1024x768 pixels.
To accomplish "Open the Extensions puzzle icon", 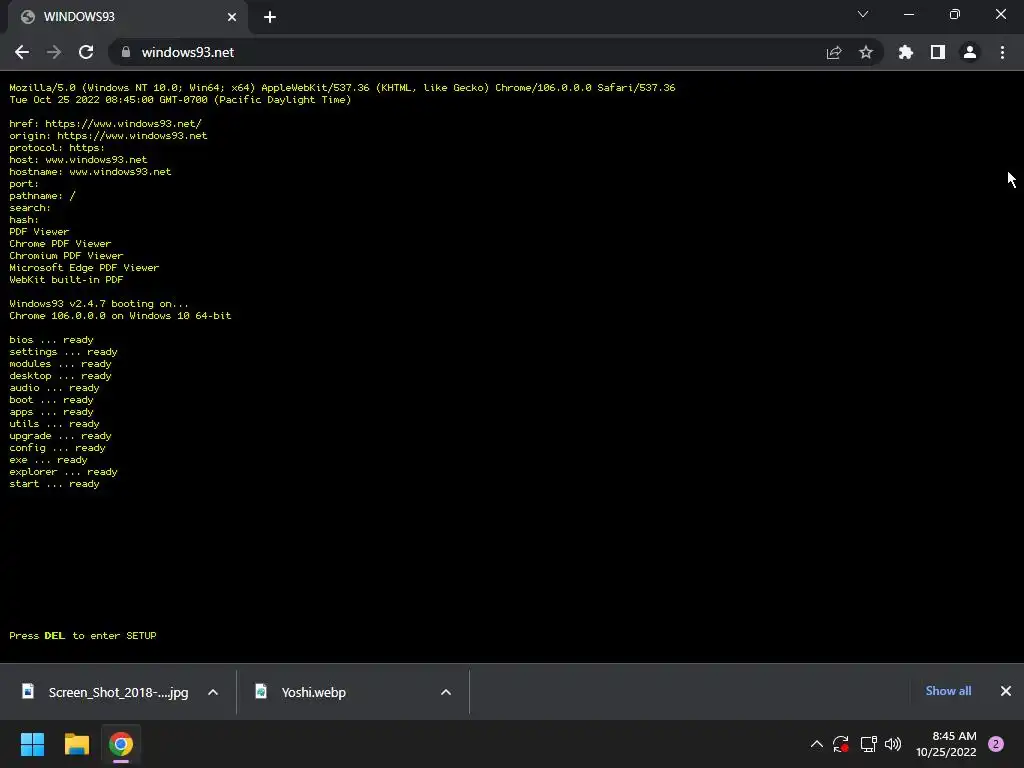I will coord(906,52).
